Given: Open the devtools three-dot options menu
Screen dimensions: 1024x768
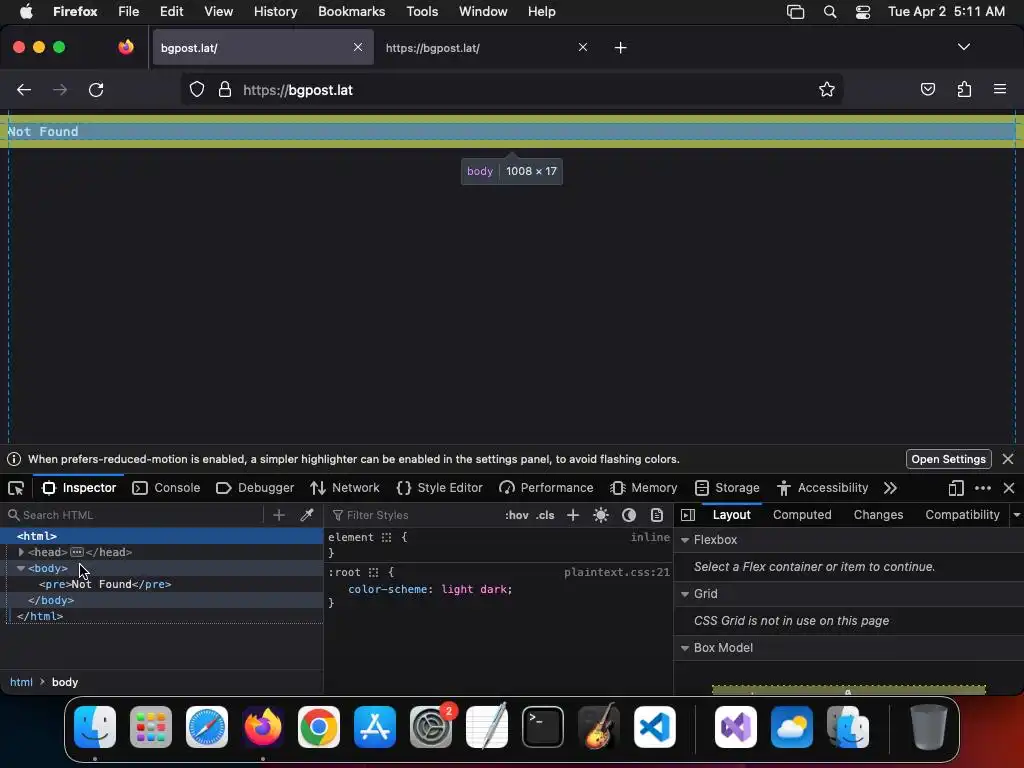Looking at the screenshot, I should click(x=982, y=488).
